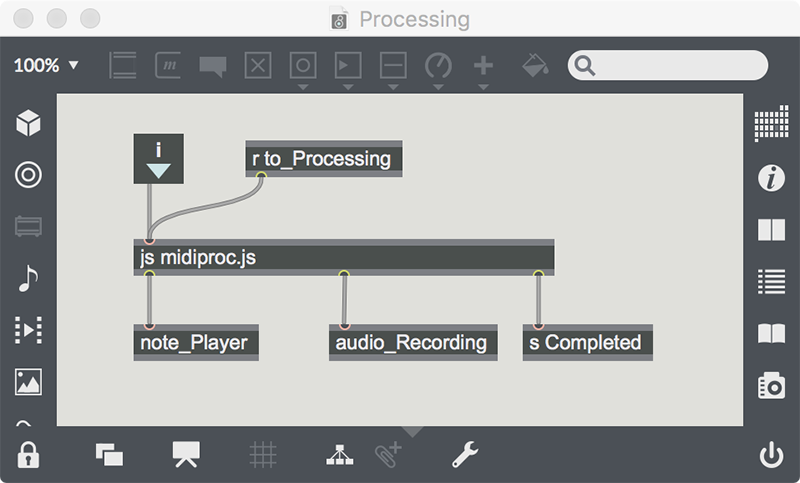Toggle audio power button on
Viewport: 800px width, 483px height.
[x=771, y=454]
